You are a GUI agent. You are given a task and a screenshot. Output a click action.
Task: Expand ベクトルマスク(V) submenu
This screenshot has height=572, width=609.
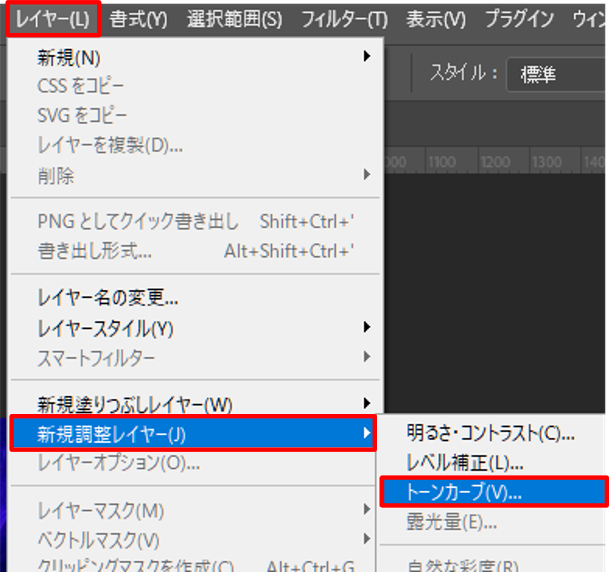pos(193,540)
